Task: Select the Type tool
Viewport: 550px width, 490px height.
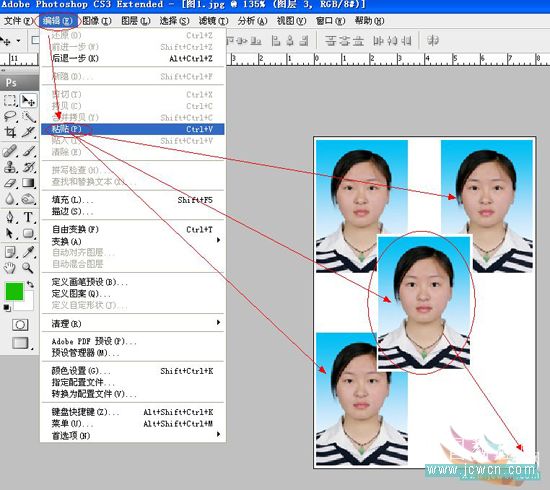Action: [x=28, y=217]
